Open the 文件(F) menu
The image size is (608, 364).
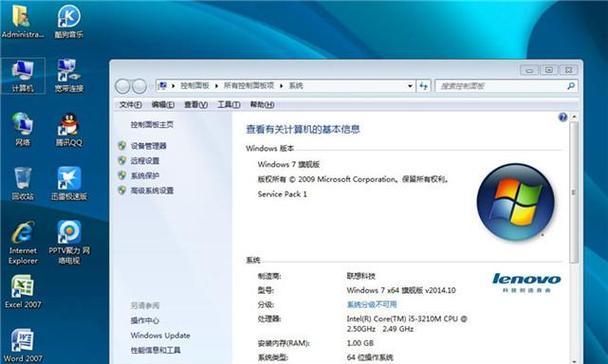[x=130, y=105]
